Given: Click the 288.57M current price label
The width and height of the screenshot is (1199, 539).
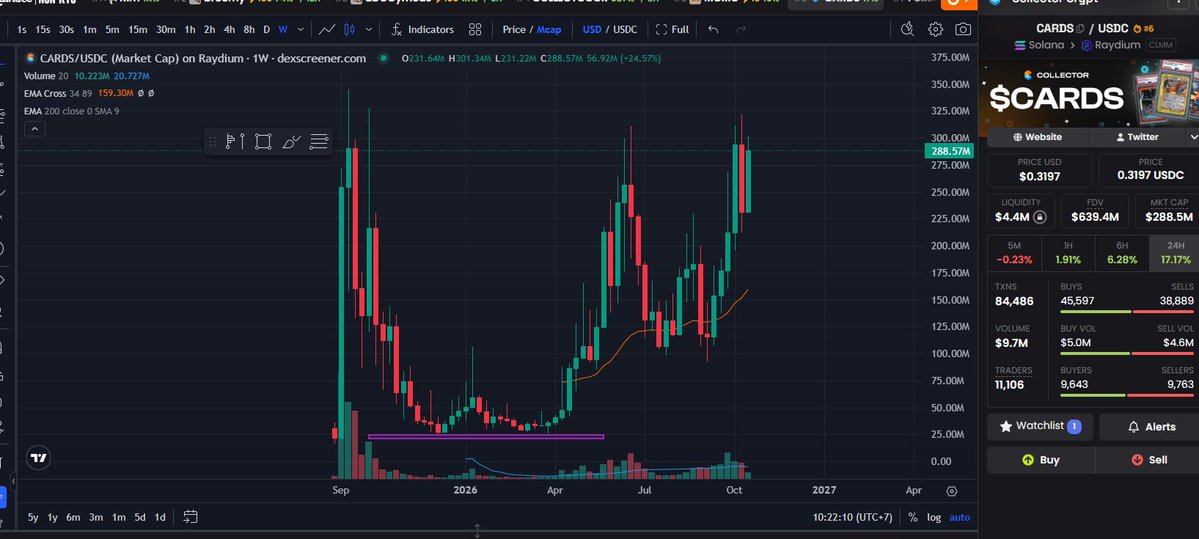Looking at the screenshot, I should pos(950,151).
